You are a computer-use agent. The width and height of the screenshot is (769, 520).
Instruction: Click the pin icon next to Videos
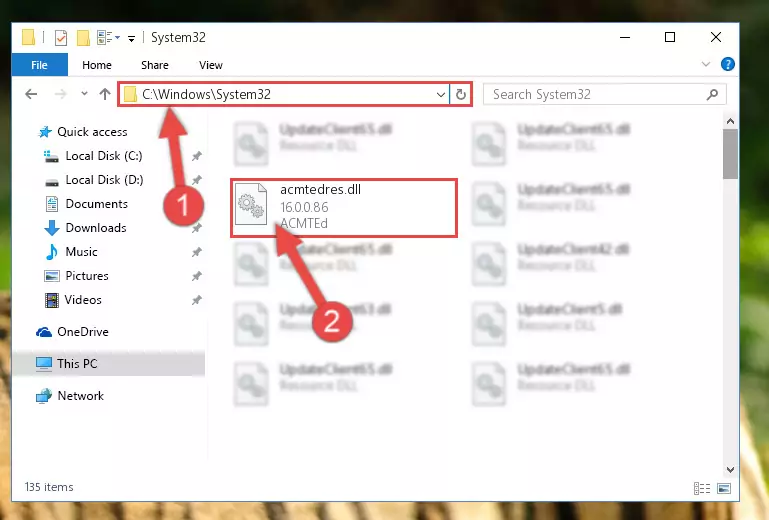(x=197, y=300)
